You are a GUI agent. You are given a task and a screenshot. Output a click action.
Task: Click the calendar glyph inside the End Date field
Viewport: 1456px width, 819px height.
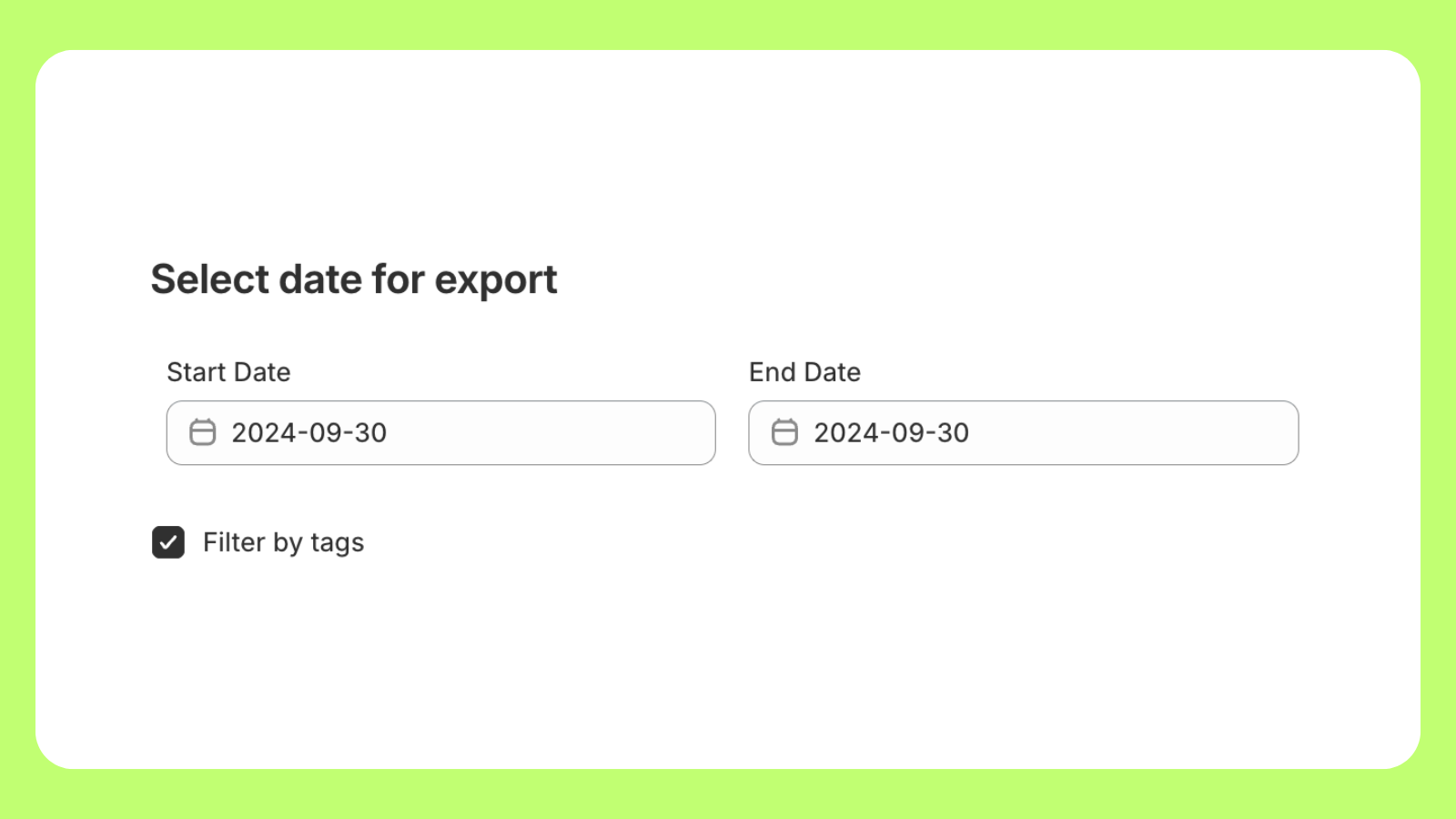(784, 432)
